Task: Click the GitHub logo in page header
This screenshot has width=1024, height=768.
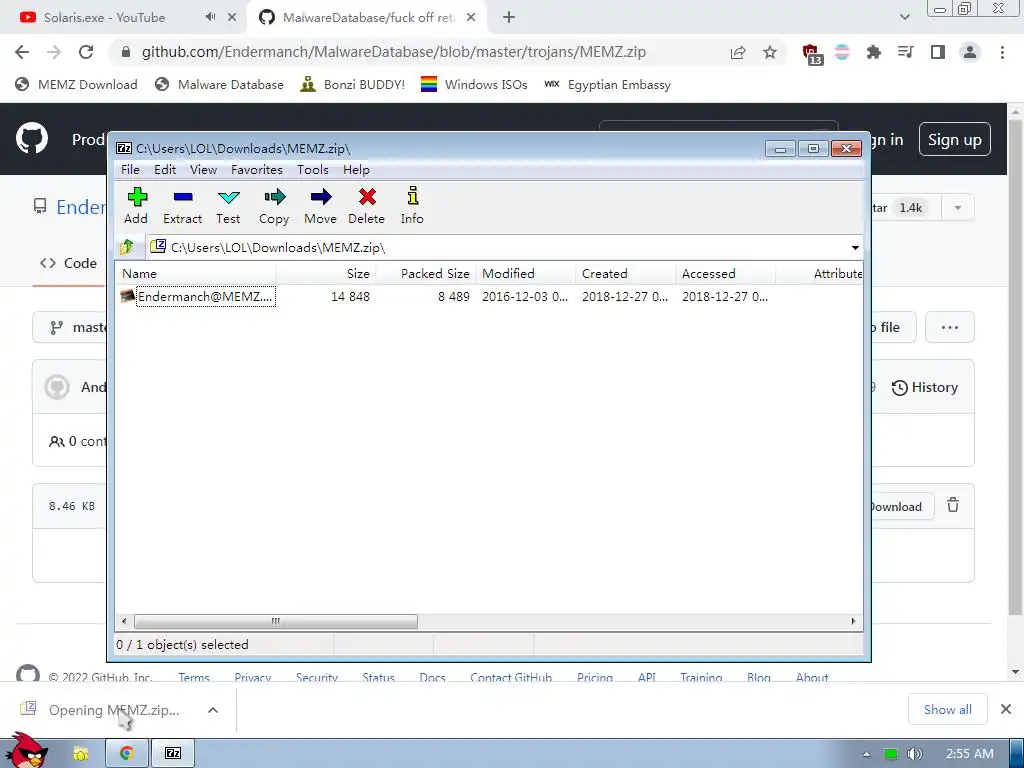Action: pos(31,138)
